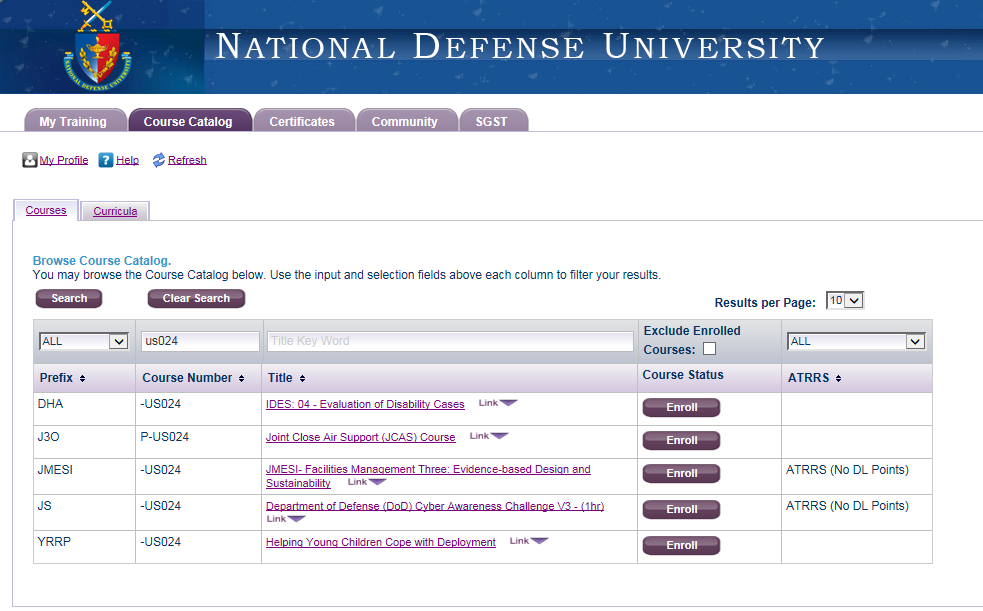Open the Prefix filter ALL dropdown
Screen dimensions: 983x611
84,342
